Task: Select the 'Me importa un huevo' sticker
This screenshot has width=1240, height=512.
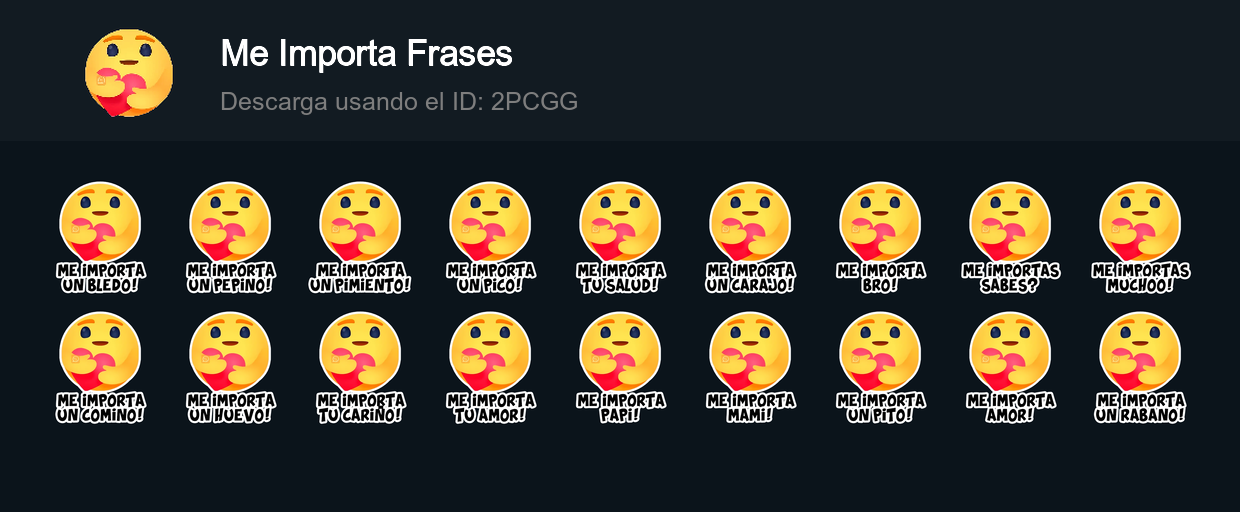Action: pos(230,368)
